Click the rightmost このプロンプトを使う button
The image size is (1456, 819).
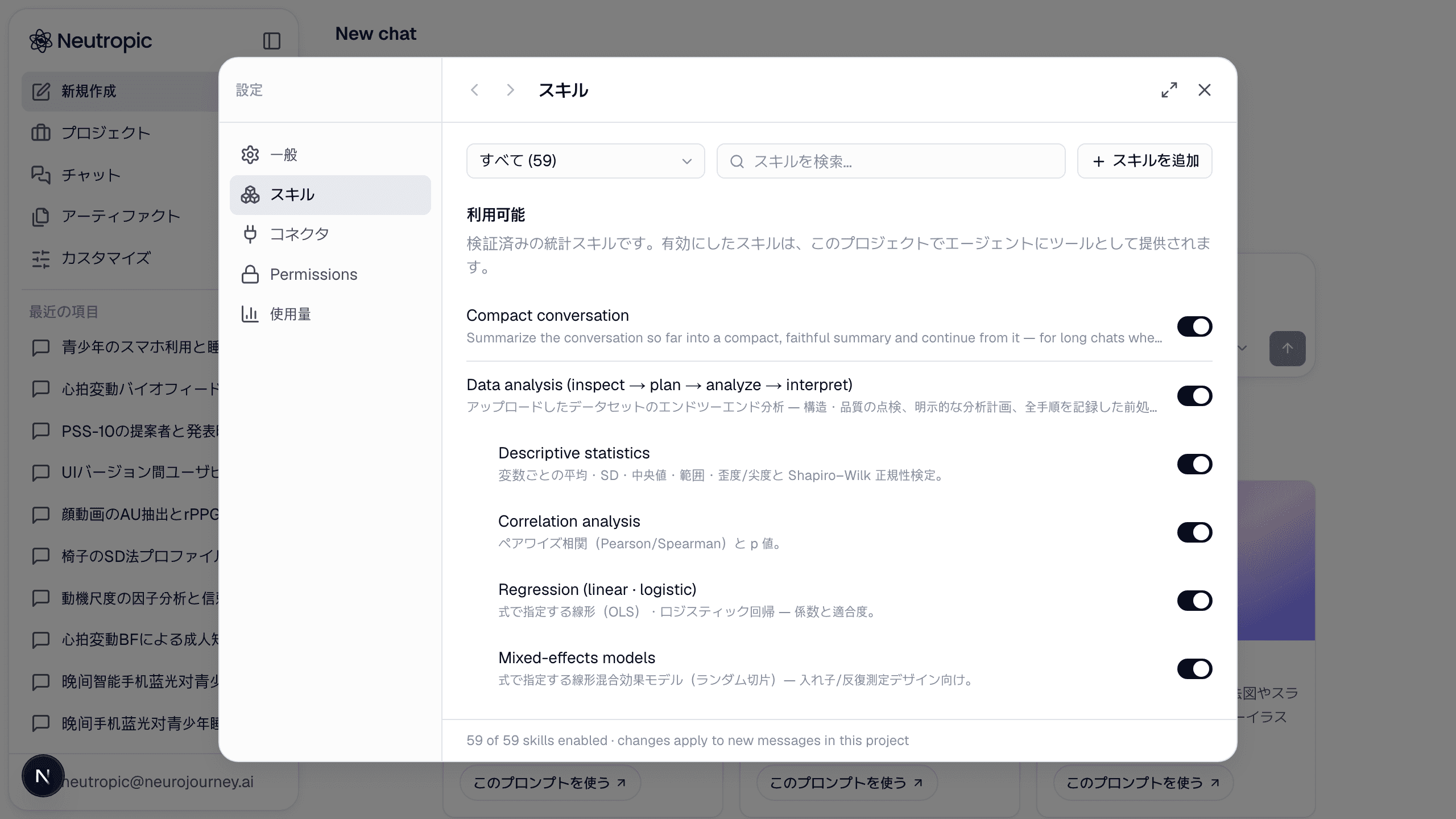[x=1144, y=783]
